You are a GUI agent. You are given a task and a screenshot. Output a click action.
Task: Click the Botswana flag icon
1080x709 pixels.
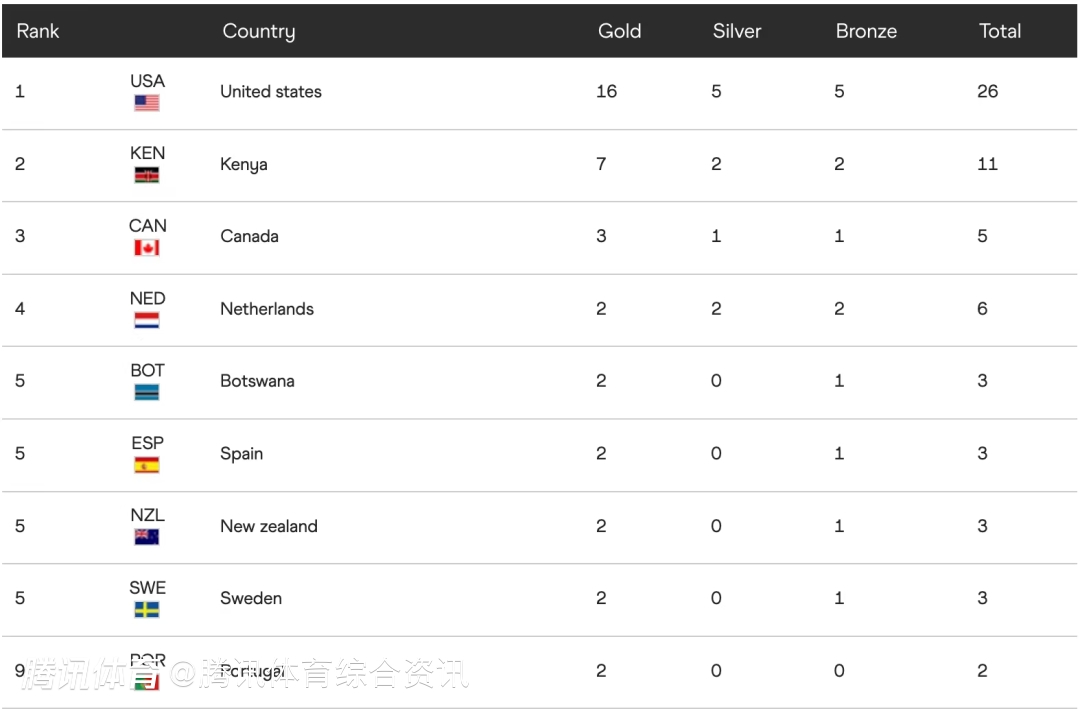tap(147, 393)
